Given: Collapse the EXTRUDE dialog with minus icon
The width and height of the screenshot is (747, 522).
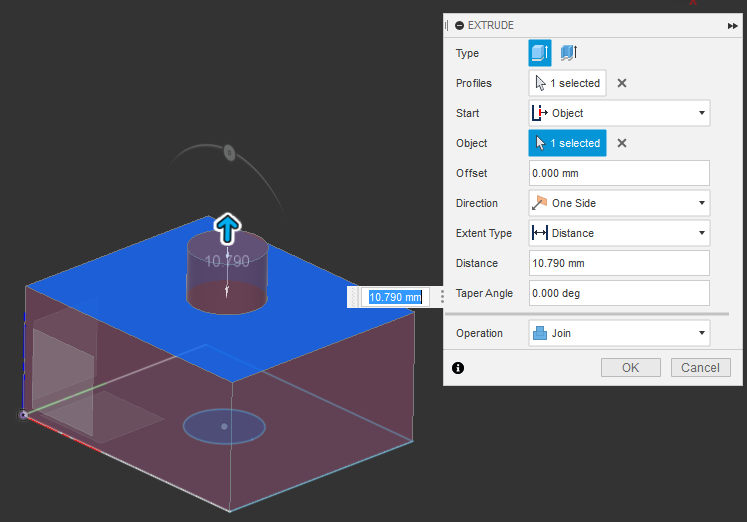Looking at the screenshot, I should click(459, 26).
